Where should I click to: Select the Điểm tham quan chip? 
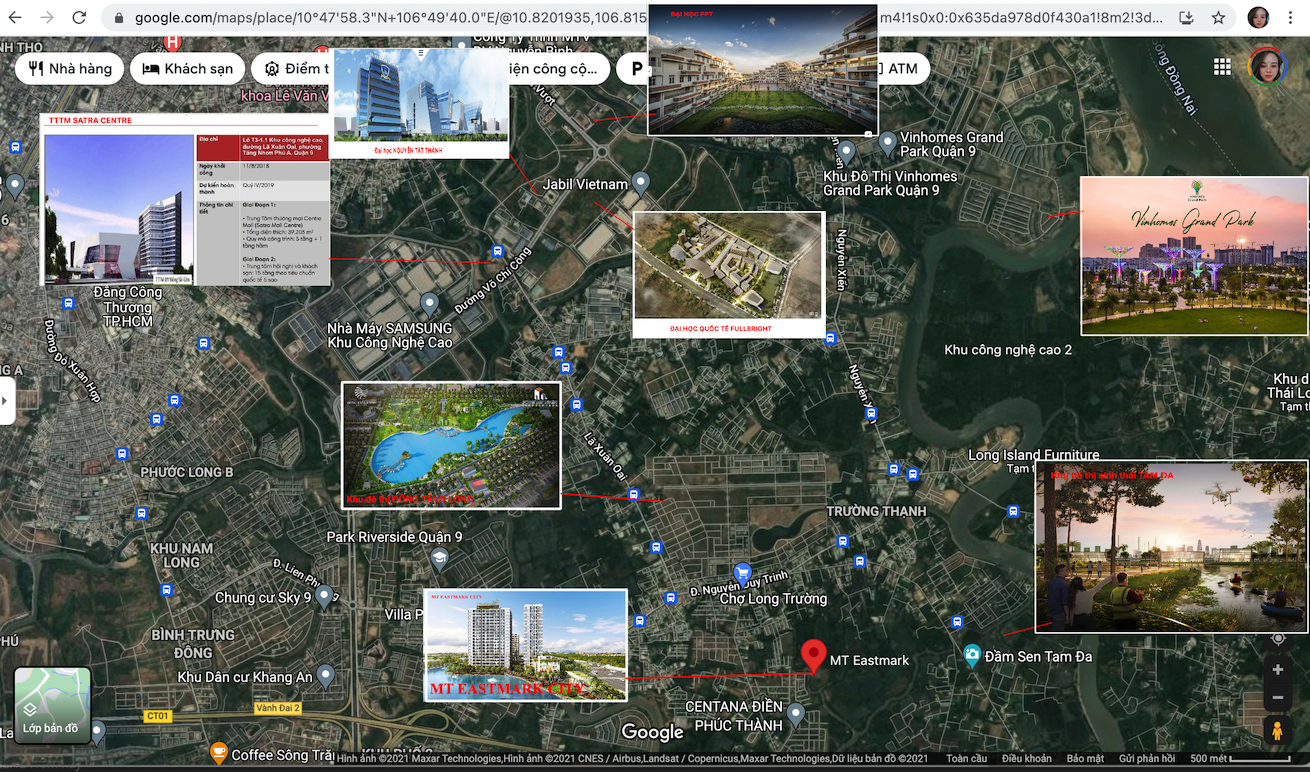[x=292, y=69]
